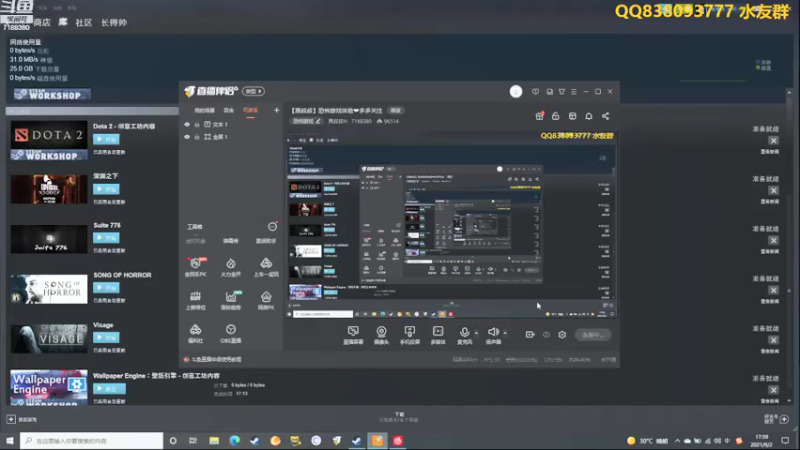Expand speaker options arrow
Image resolution: width=800 pixels, height=450 pixels.
tap(505, 333)
